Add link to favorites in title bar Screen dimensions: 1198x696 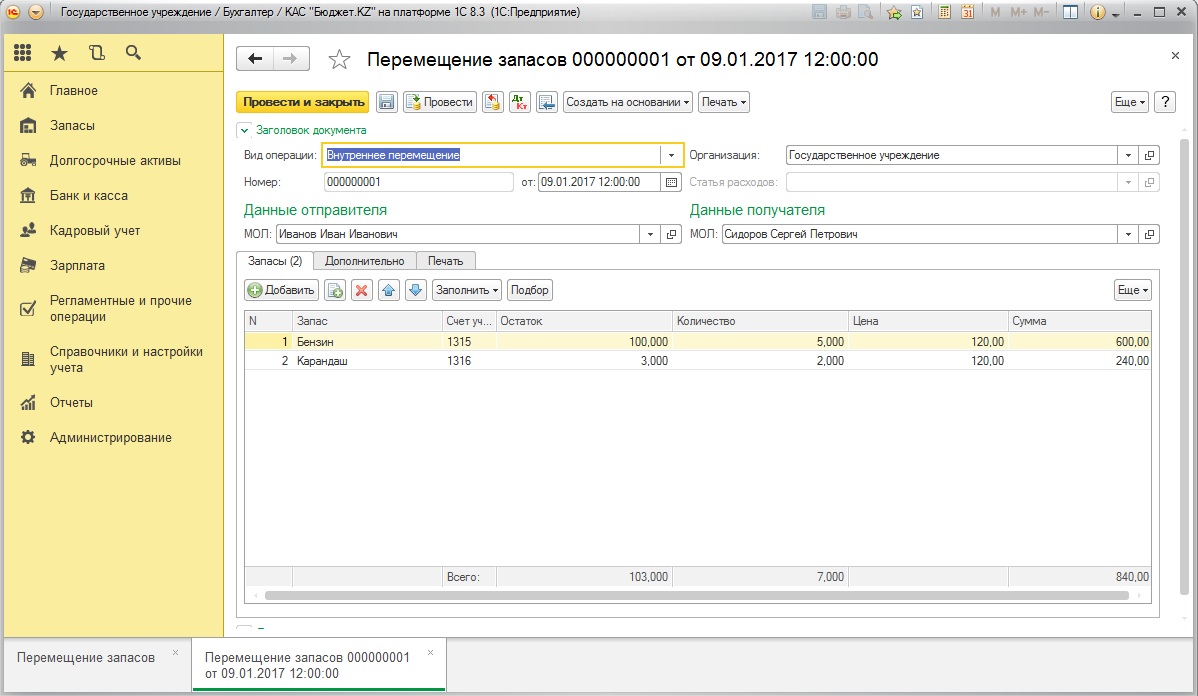894,12
